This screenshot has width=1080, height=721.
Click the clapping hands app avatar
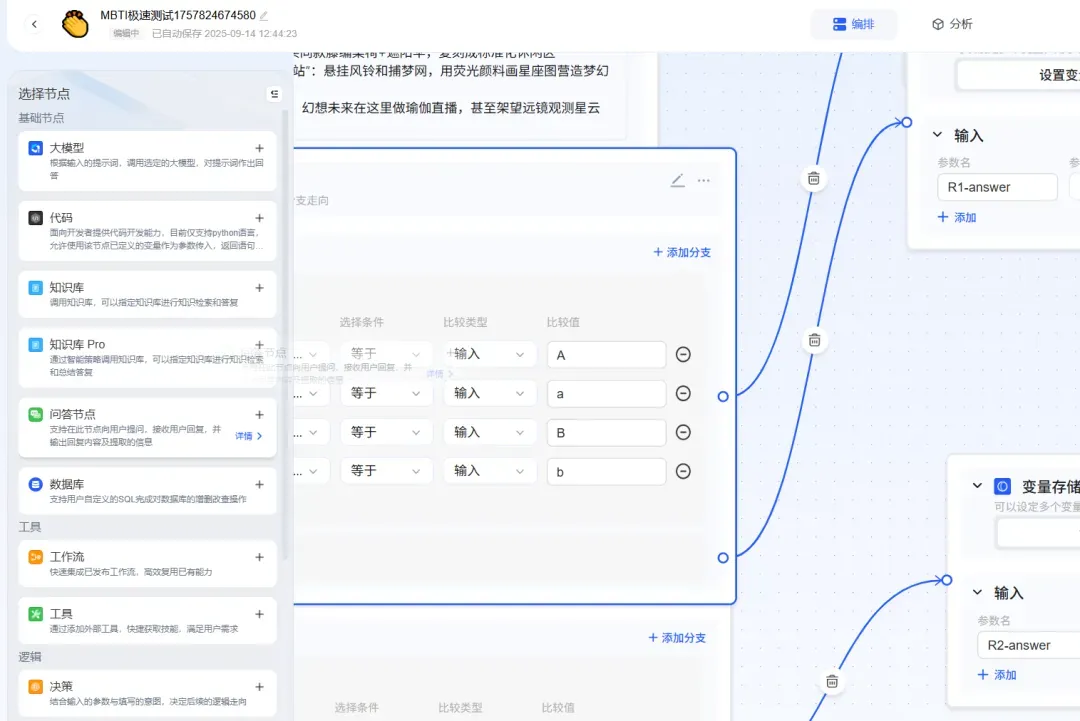[x=75, y=24]
